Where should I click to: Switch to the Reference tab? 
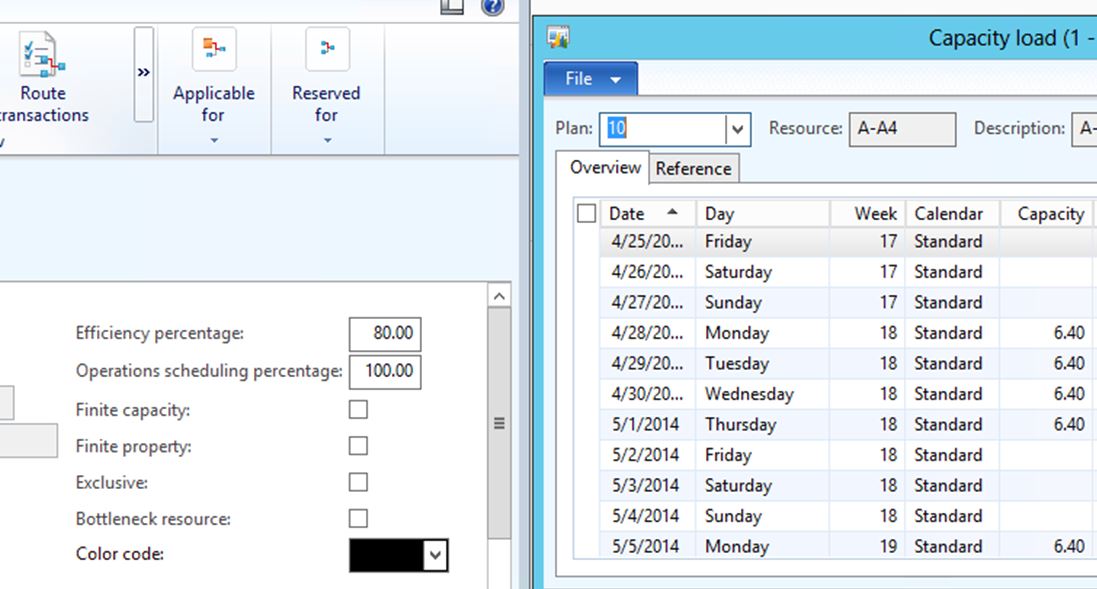pos(693,168)
